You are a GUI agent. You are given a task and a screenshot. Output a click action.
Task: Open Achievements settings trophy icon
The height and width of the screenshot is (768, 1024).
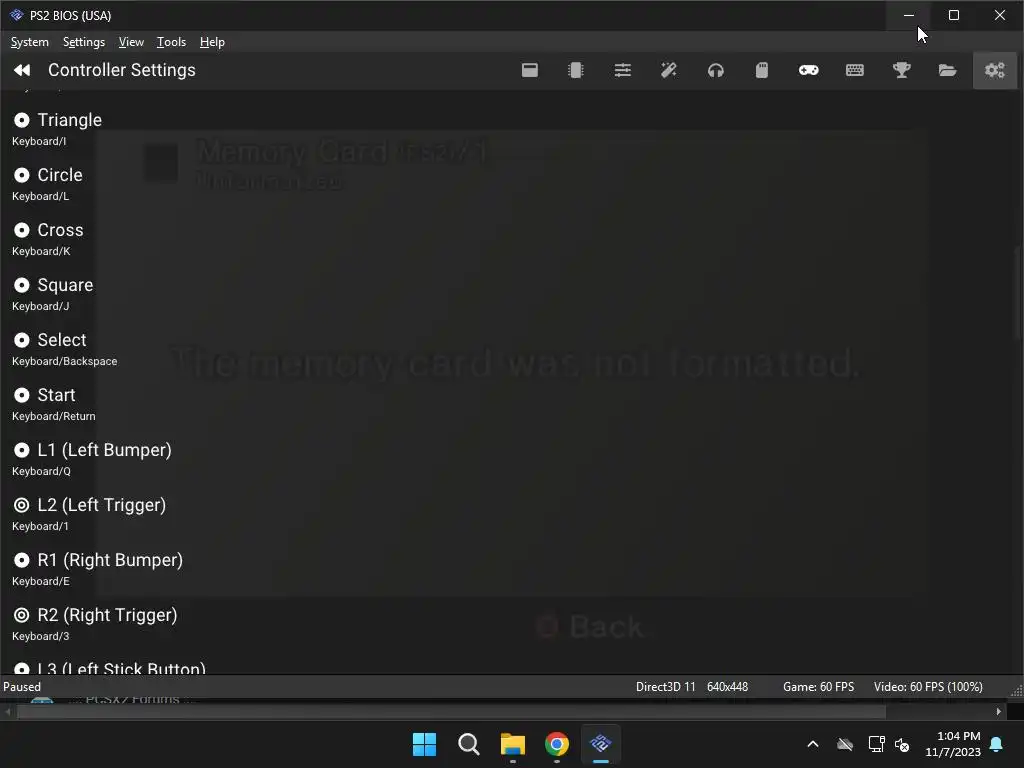point(902,70)
